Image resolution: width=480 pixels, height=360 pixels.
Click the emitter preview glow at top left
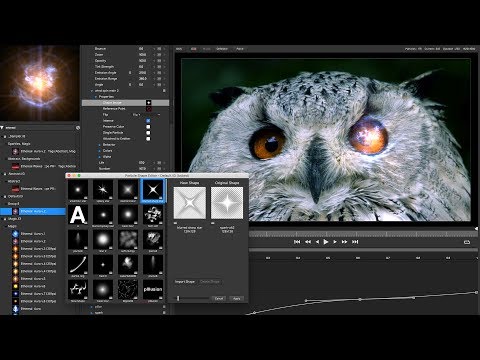[x=39, y=83]
